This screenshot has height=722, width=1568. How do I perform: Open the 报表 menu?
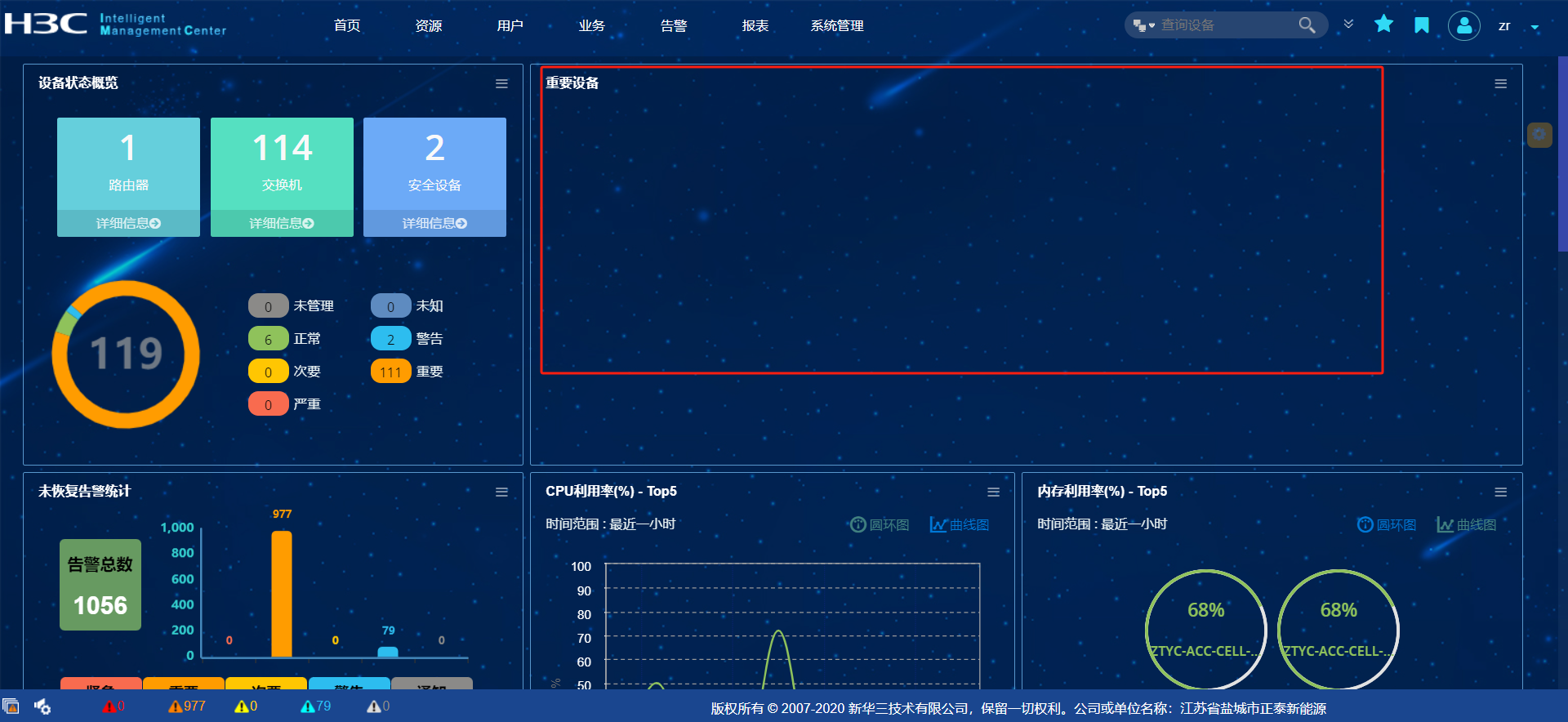[x=755, y=25]
